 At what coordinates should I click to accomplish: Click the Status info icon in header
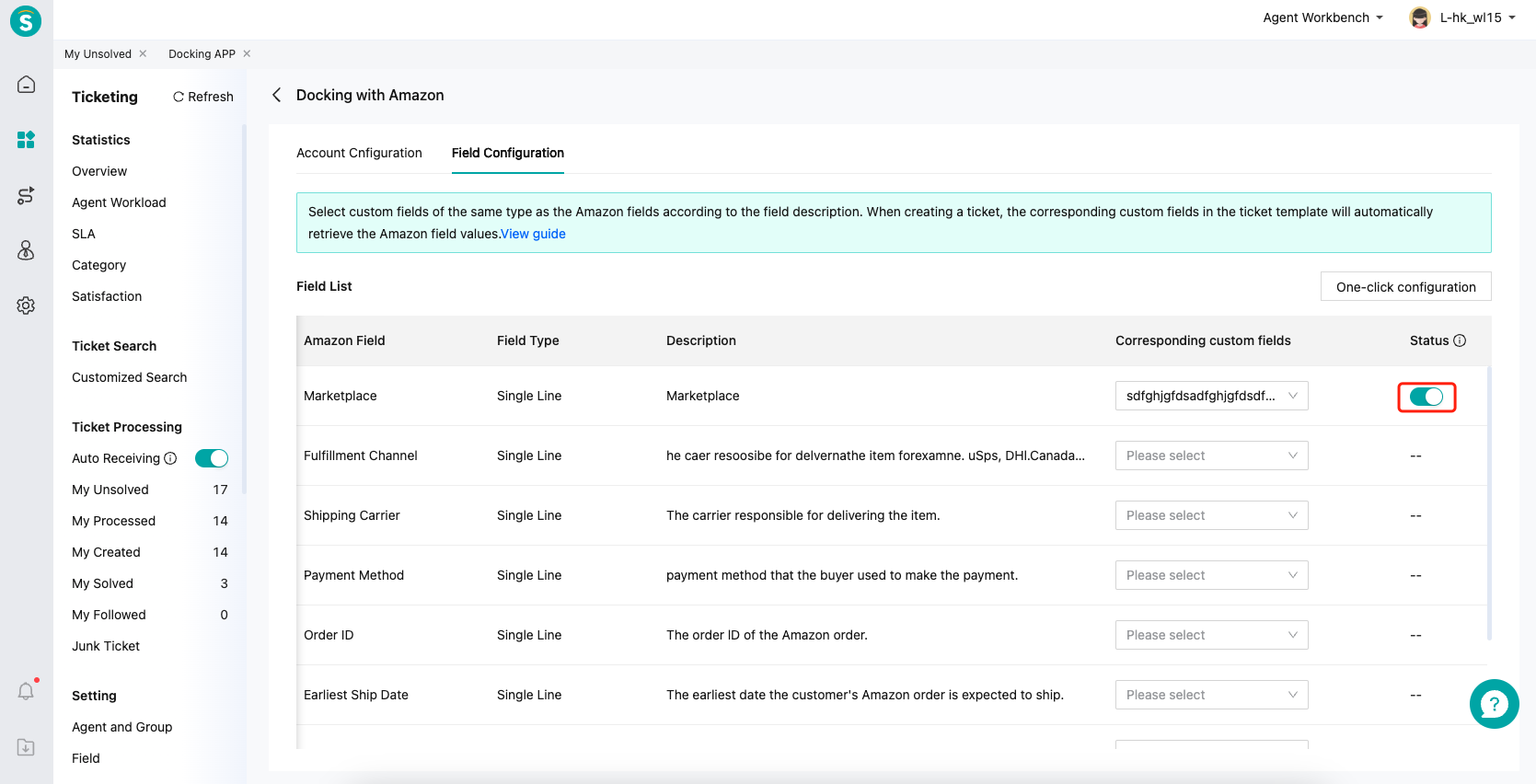(x=1460, y=340)
